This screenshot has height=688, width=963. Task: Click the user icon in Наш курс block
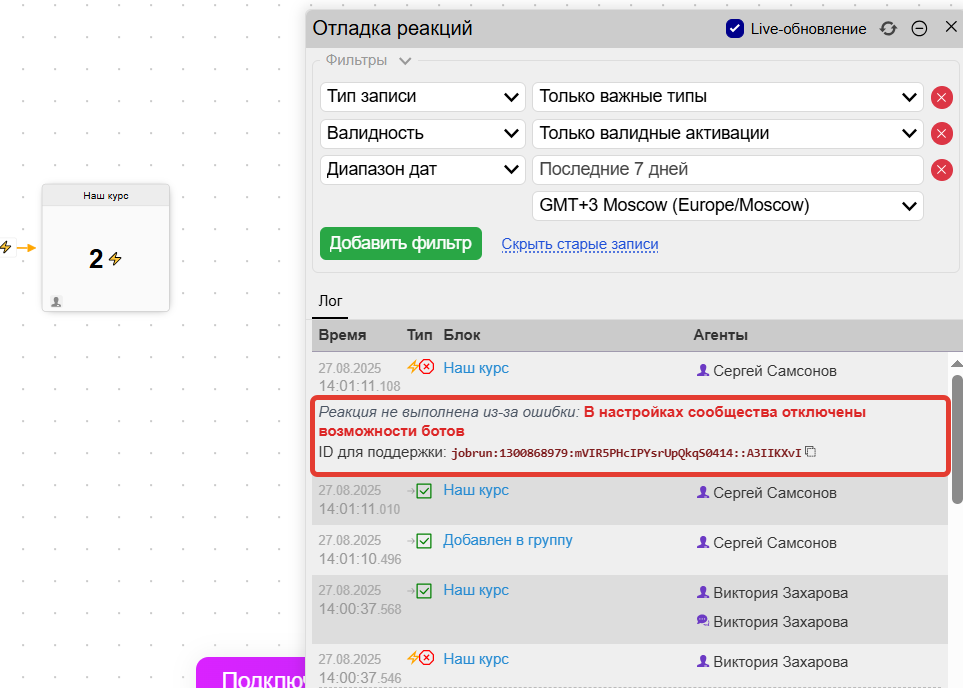(x=56, y=302)
